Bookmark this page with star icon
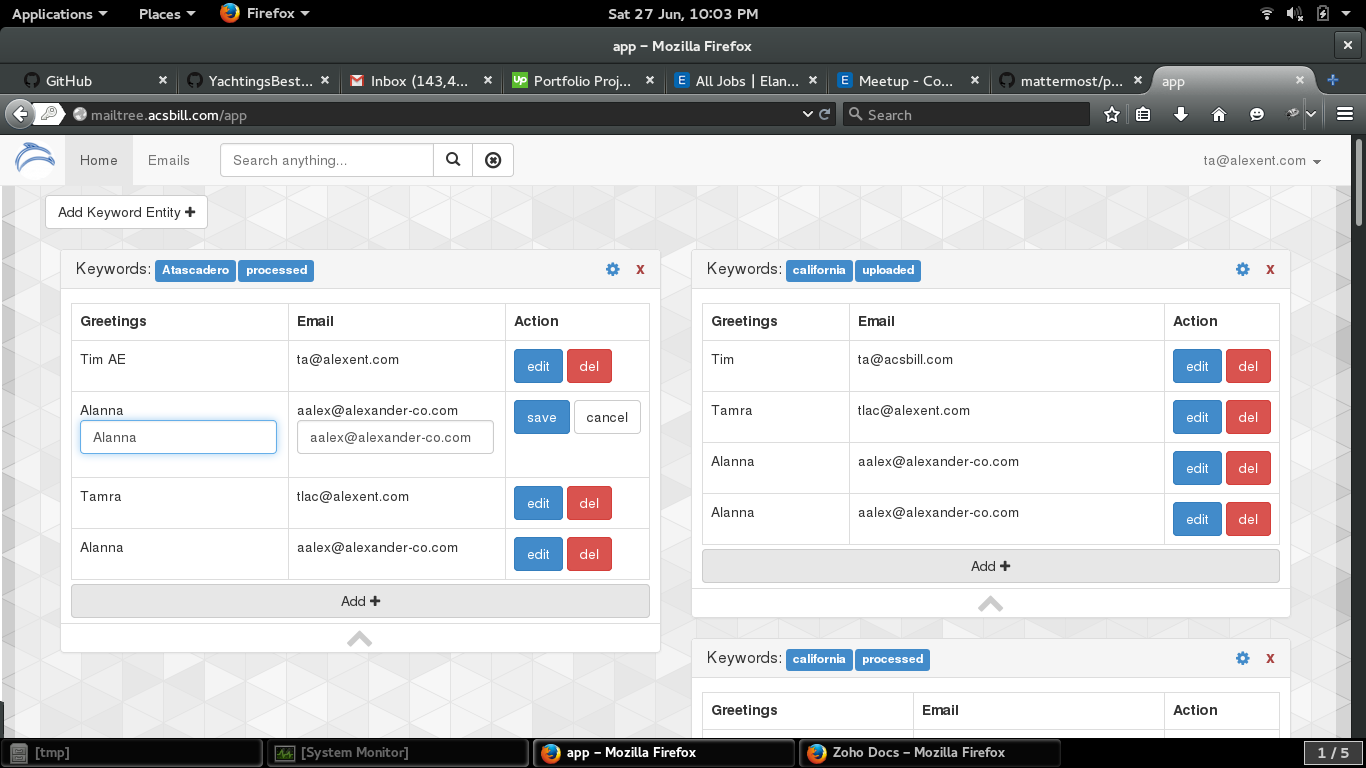The height and width of the screenshot is (768, 1366). (1111, 114)
